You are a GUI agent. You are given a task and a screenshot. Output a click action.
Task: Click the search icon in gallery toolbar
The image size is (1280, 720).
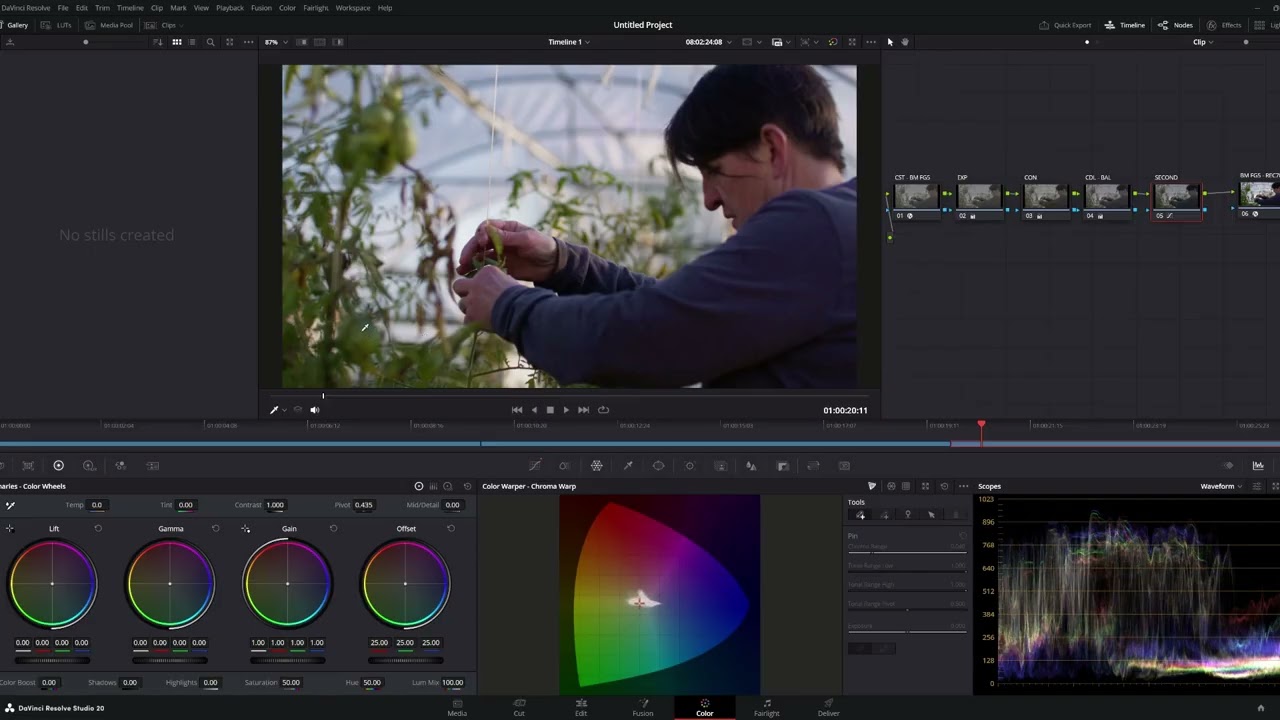click(x=210, y=42)
